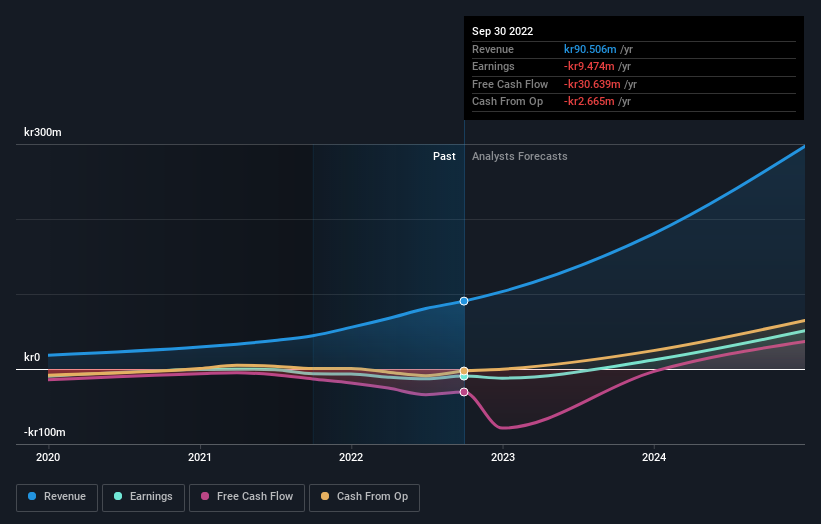Image resolution: width=821 pixels, height=524 pixels.
Task: Select the -kr30.639m free cash flow value
Action: [x=592, y=84]
